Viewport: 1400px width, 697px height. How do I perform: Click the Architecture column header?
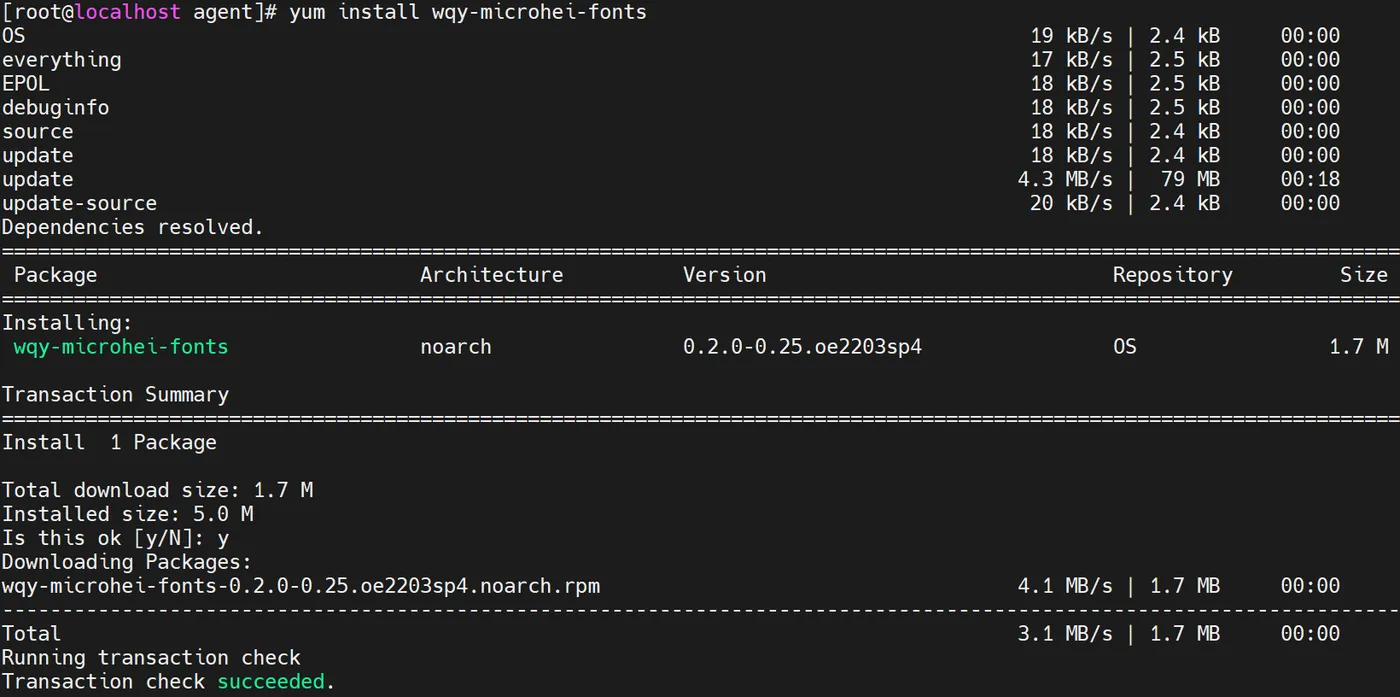pos(491,275)
